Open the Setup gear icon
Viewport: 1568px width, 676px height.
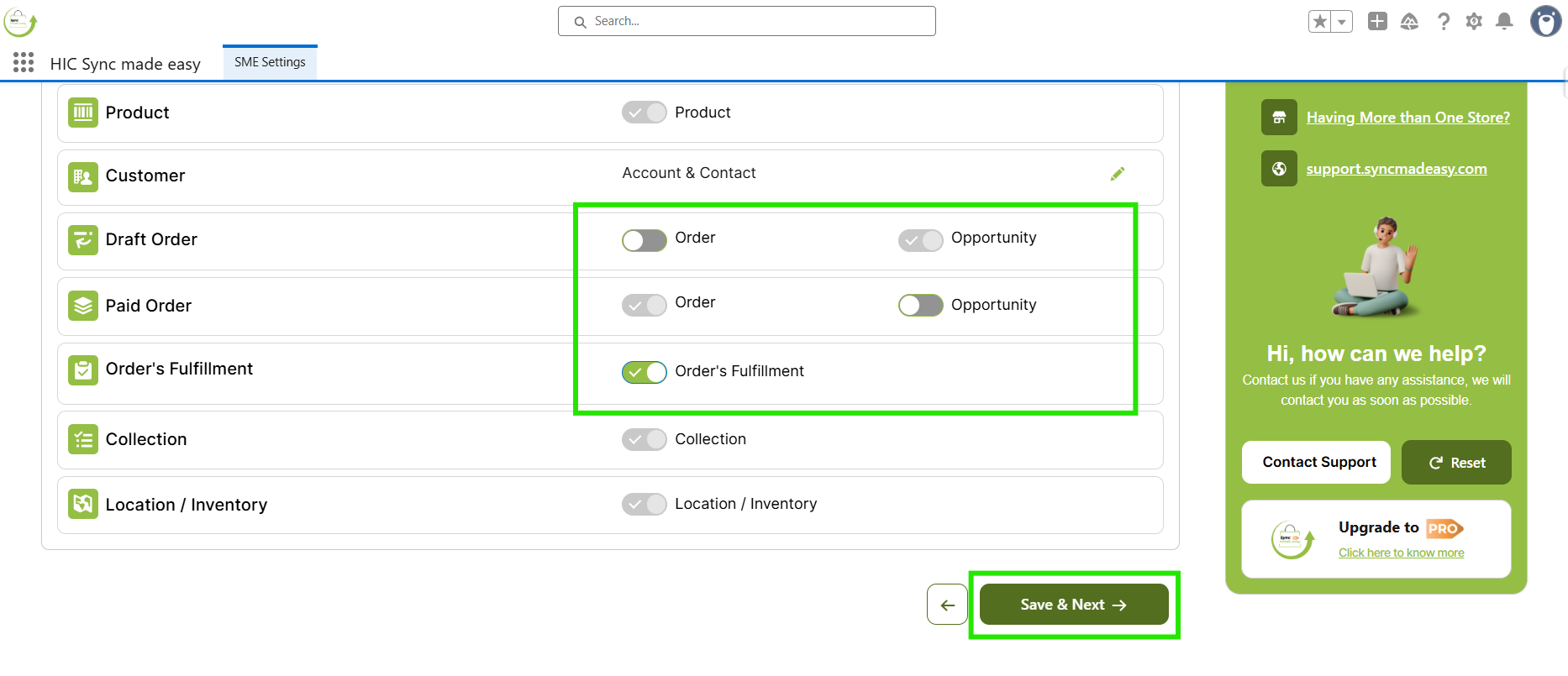1474,22
